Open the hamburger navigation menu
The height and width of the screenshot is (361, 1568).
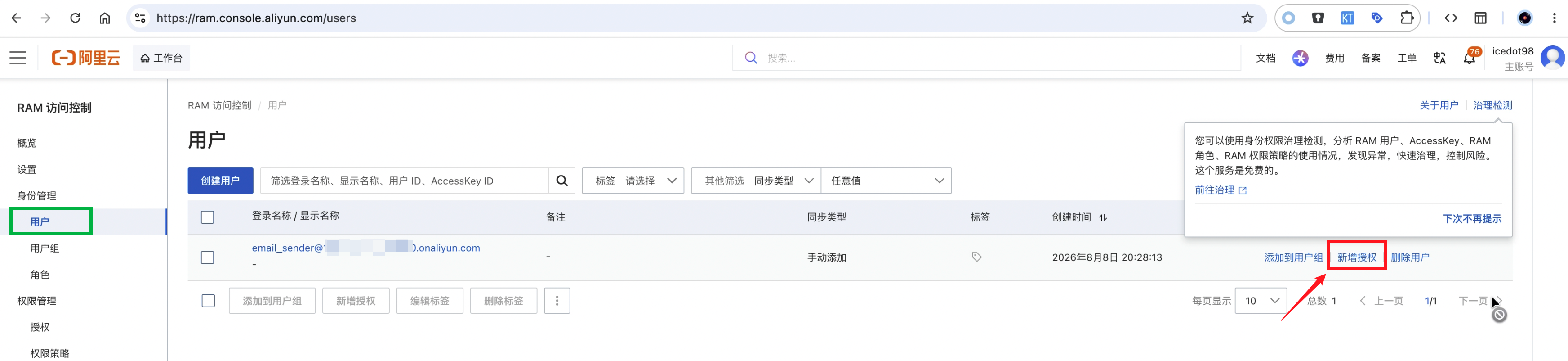click(18, 58)
